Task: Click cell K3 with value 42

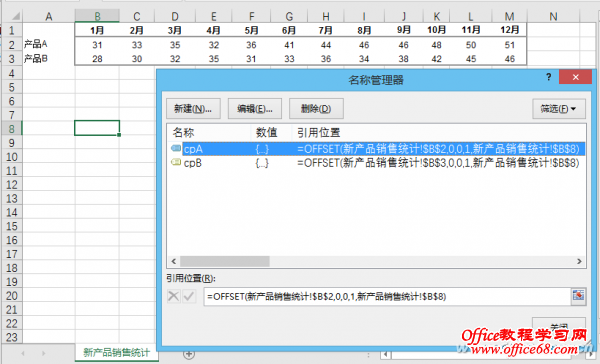Action: point(437,59)
